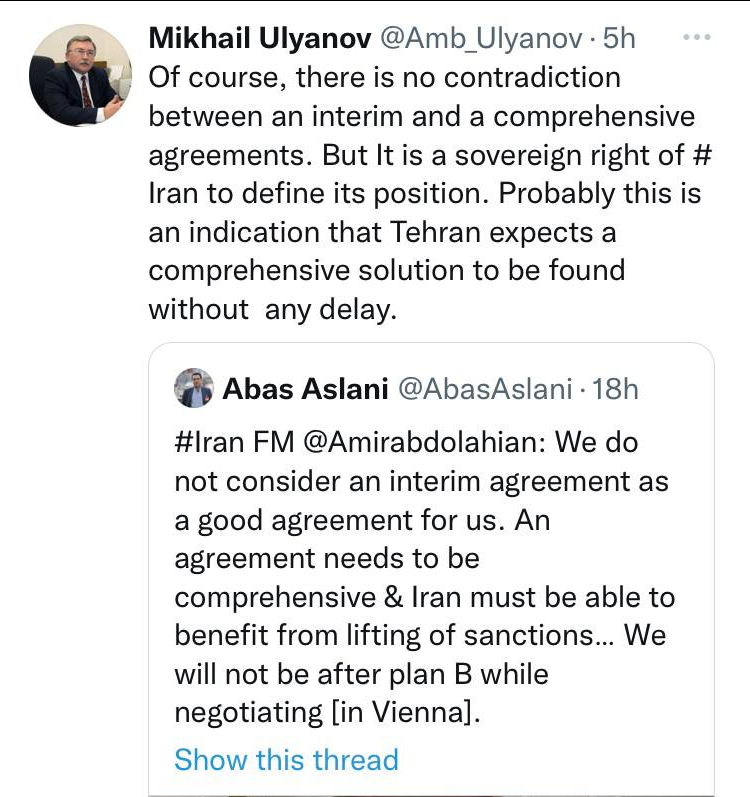The image size is (750, 797).
Task: Click the Show this thread link
Action: (286, 759)
